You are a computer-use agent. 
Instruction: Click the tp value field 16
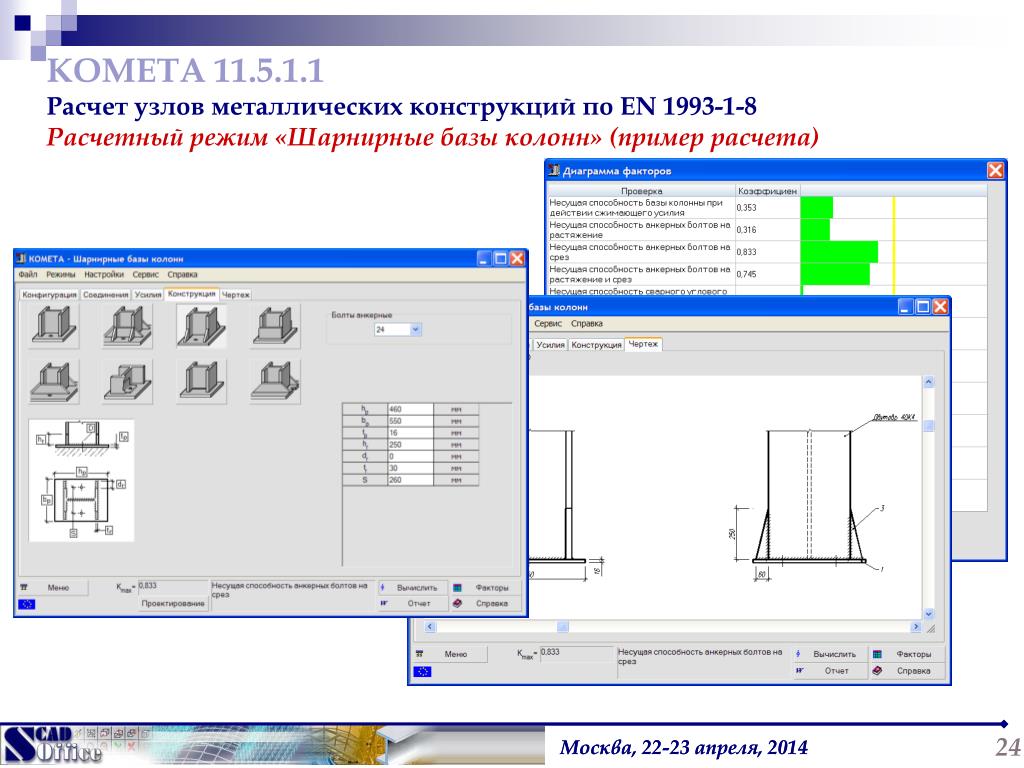click(x=410, y=432)
